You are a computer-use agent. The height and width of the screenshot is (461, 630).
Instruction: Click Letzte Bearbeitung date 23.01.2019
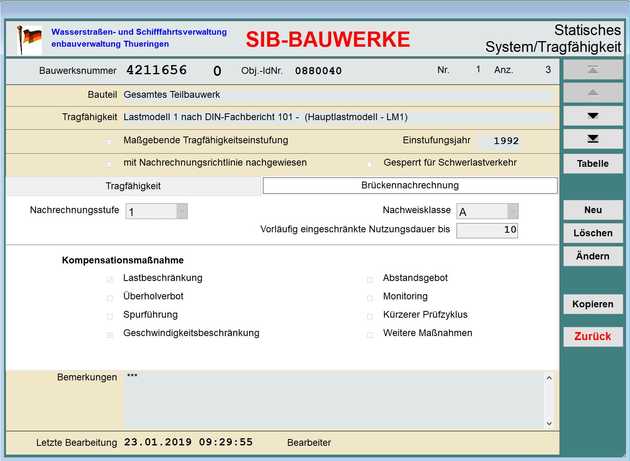[x=158, y=442]
